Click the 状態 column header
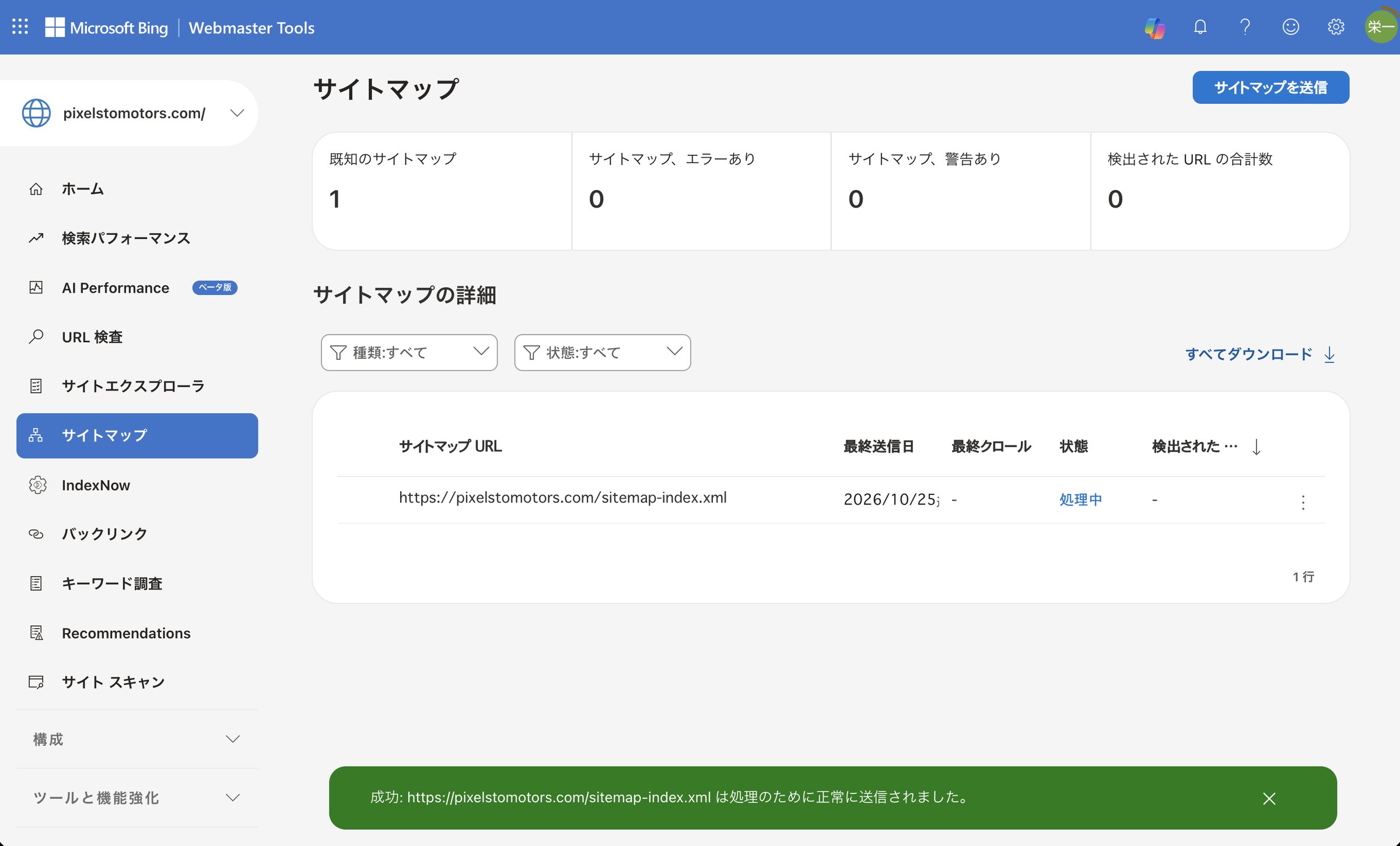 1073,447
